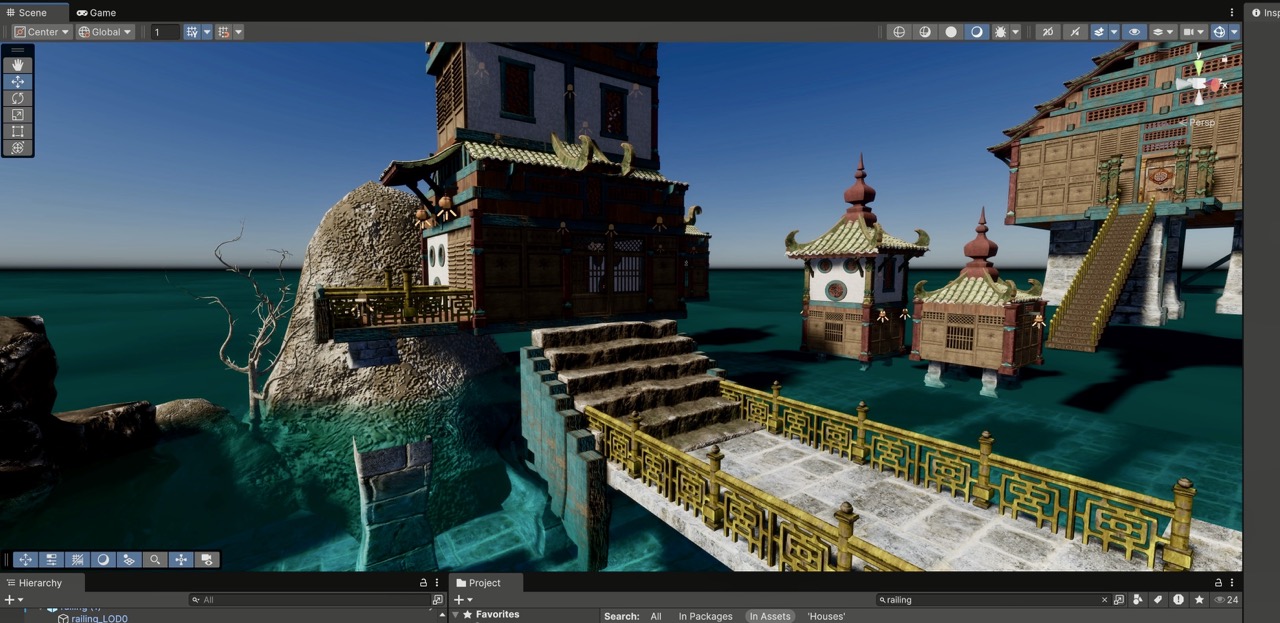The image size is (1280, 623).
Task: Open the render layers overlay dropdown
Action: 1163,32
